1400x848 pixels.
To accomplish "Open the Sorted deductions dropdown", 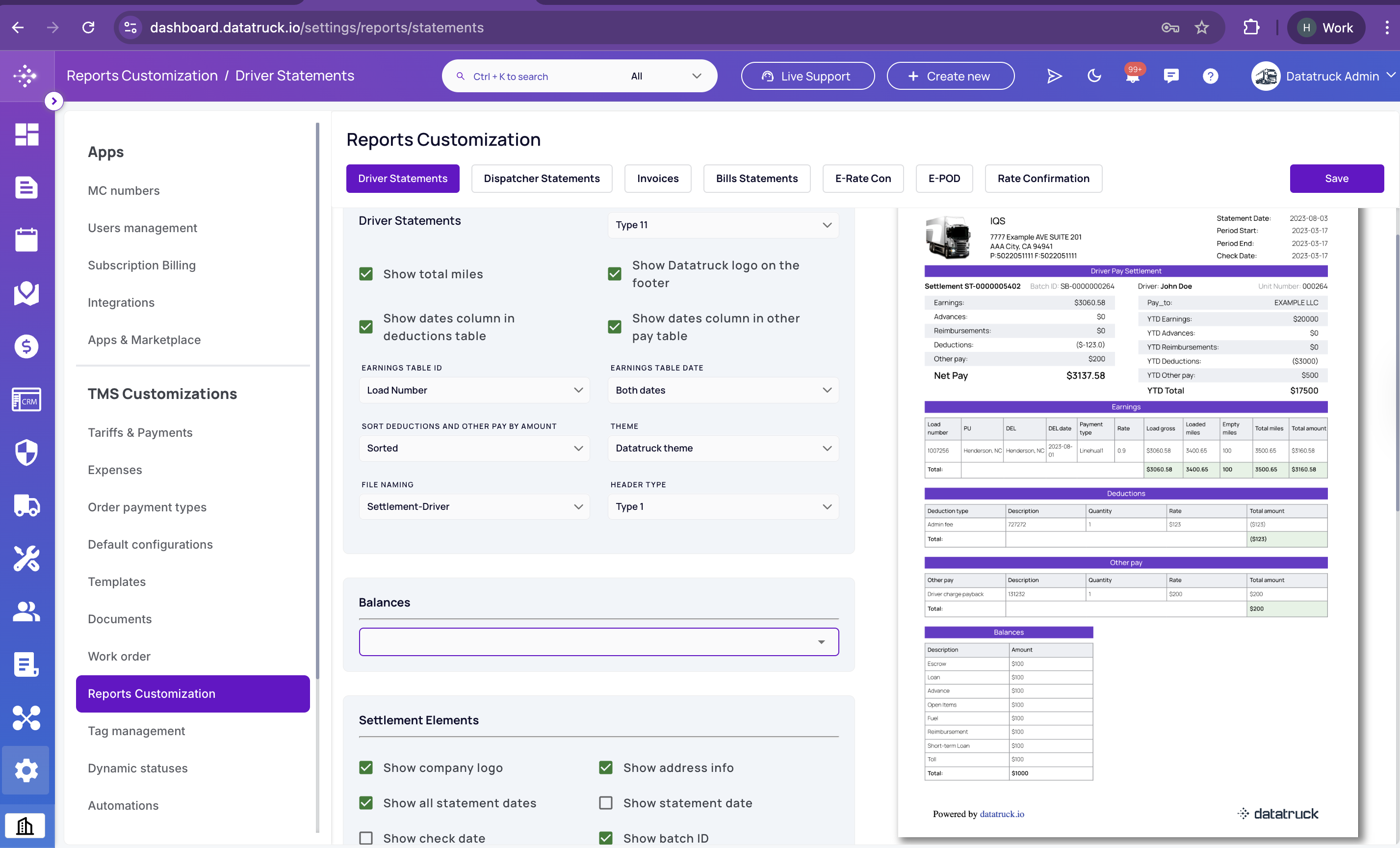I will [x=474, y=449].
